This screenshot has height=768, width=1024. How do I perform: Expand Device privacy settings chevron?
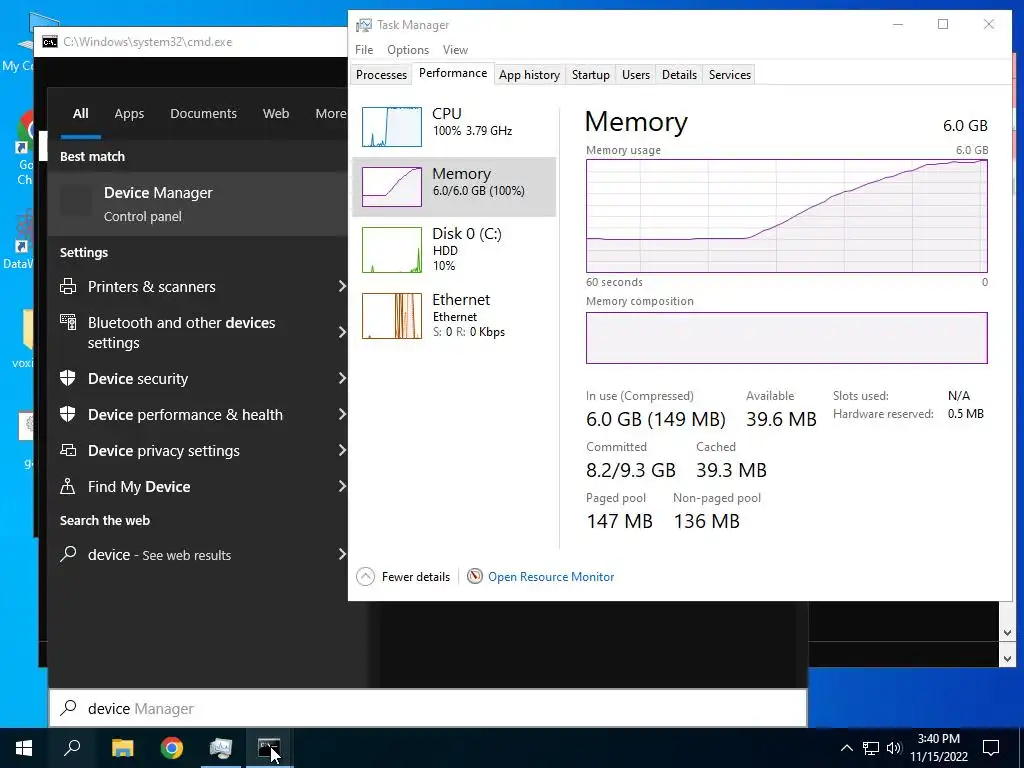point(342,450)
